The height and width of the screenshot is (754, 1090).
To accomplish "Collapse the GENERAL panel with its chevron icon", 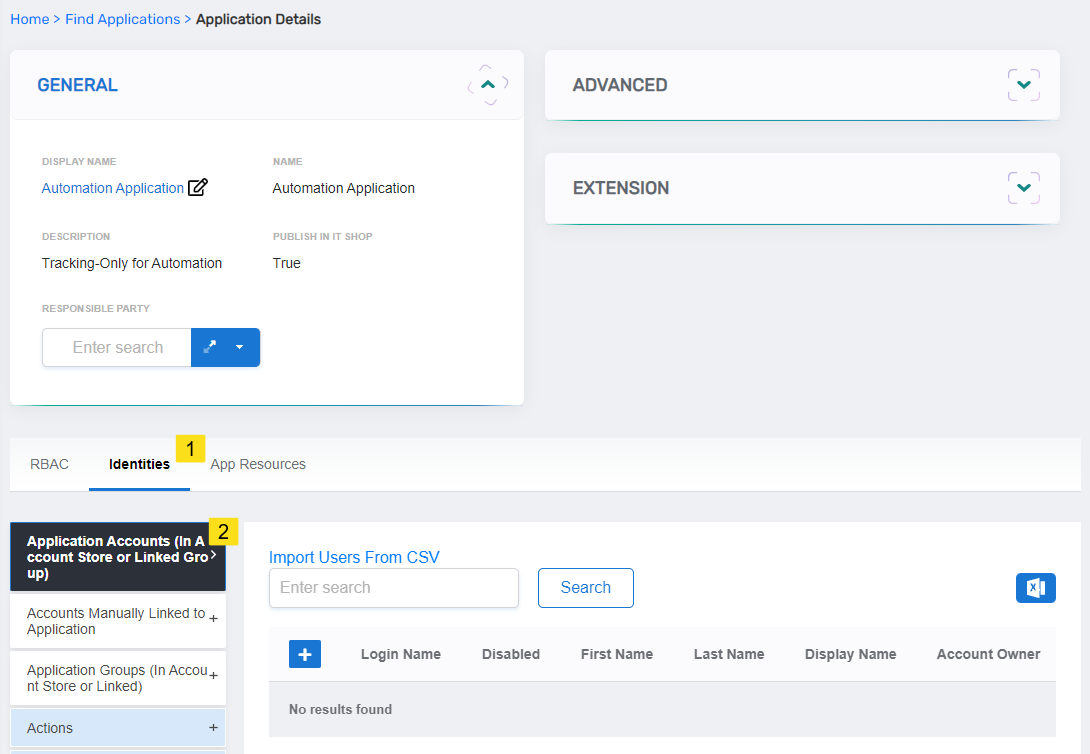I will click(487, 84).
